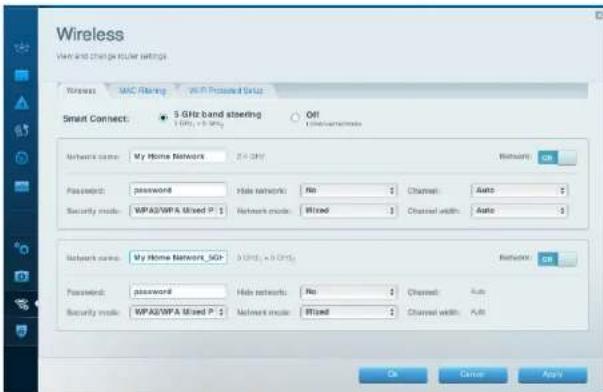Open 5 GHz Network mode Mixed dropdown
Viewport: 603px width, 392px height.
pyautogui.click(x=348, y=312)
